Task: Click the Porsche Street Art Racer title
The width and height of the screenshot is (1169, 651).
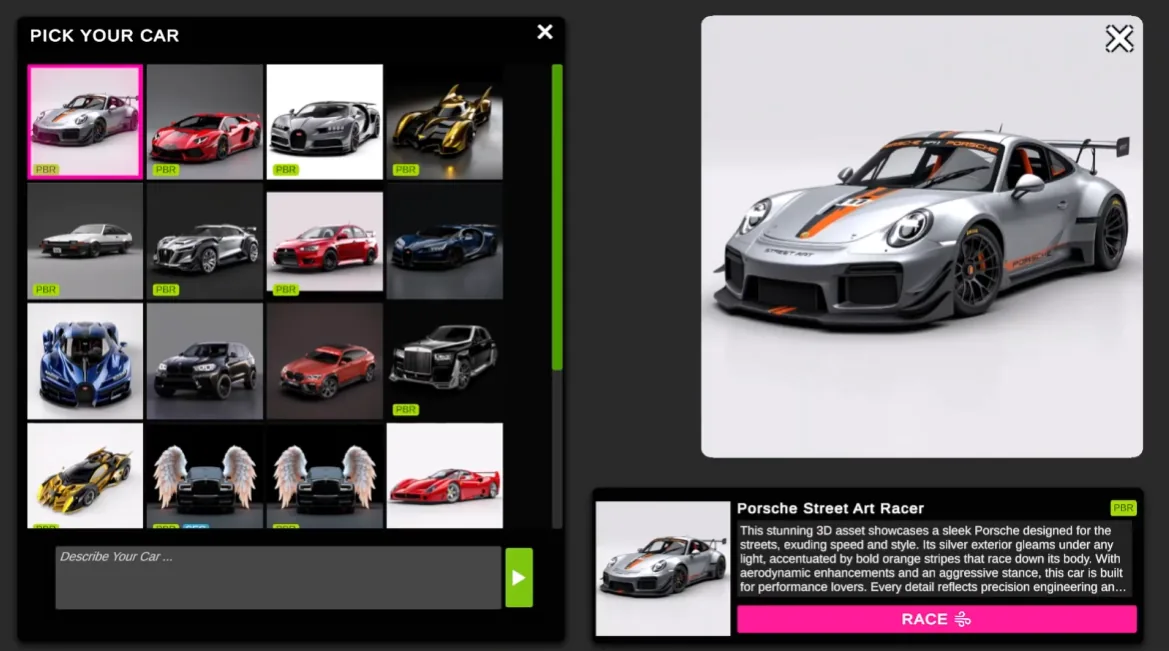Action: 831,509
